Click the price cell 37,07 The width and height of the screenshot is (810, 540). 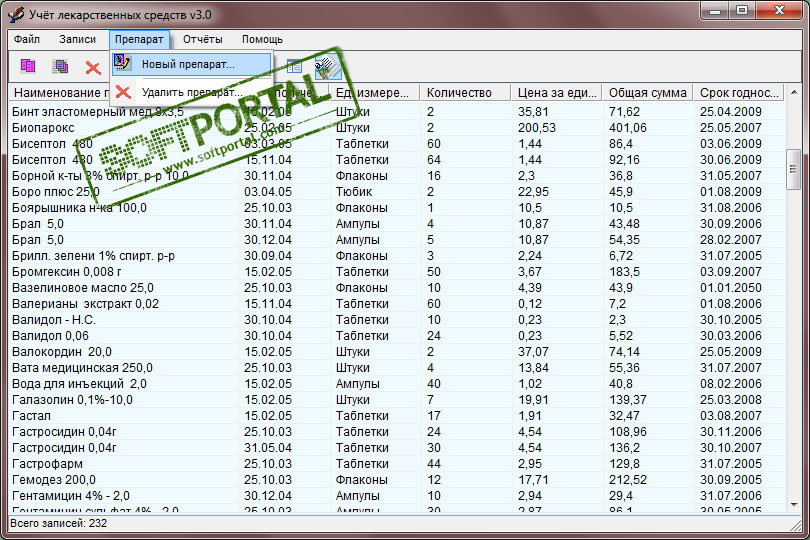pyautogui.click(x=534, y=352)
